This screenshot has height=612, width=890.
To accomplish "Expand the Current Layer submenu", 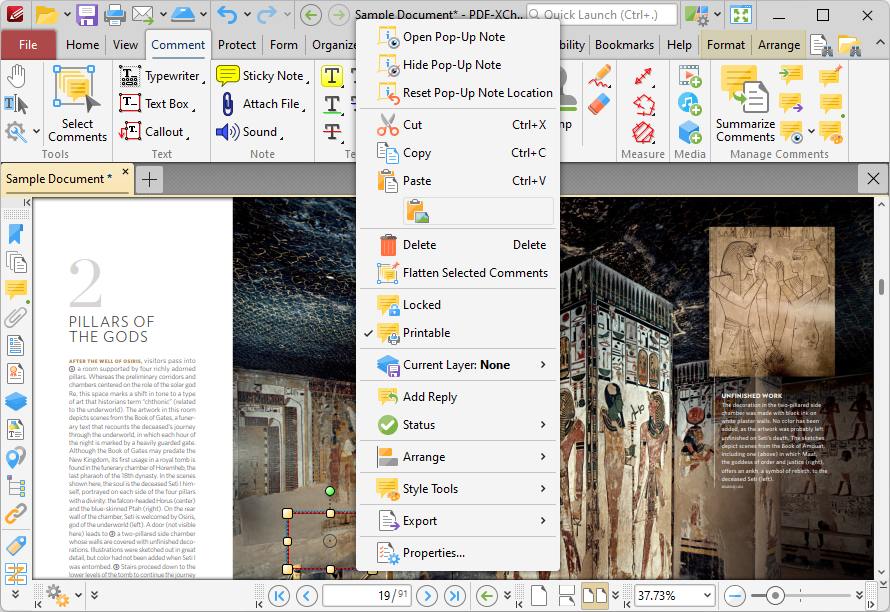I will tap(457, 365).
